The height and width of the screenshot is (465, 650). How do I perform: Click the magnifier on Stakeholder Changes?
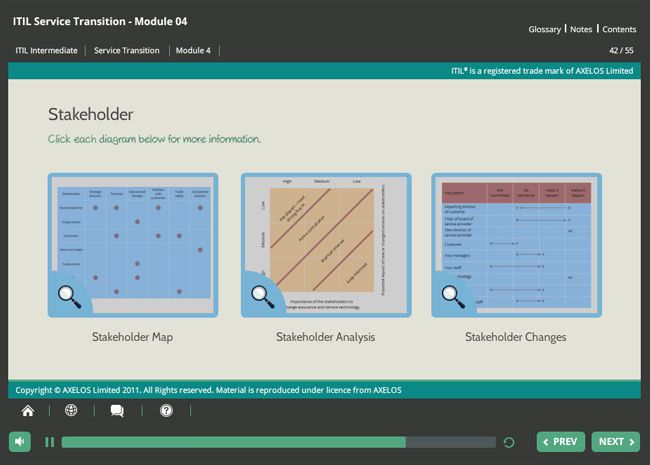coord(453,297)
